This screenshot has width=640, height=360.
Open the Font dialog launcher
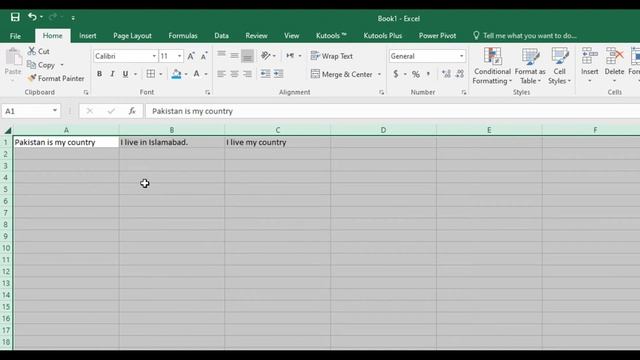click(x=208, y=93)
